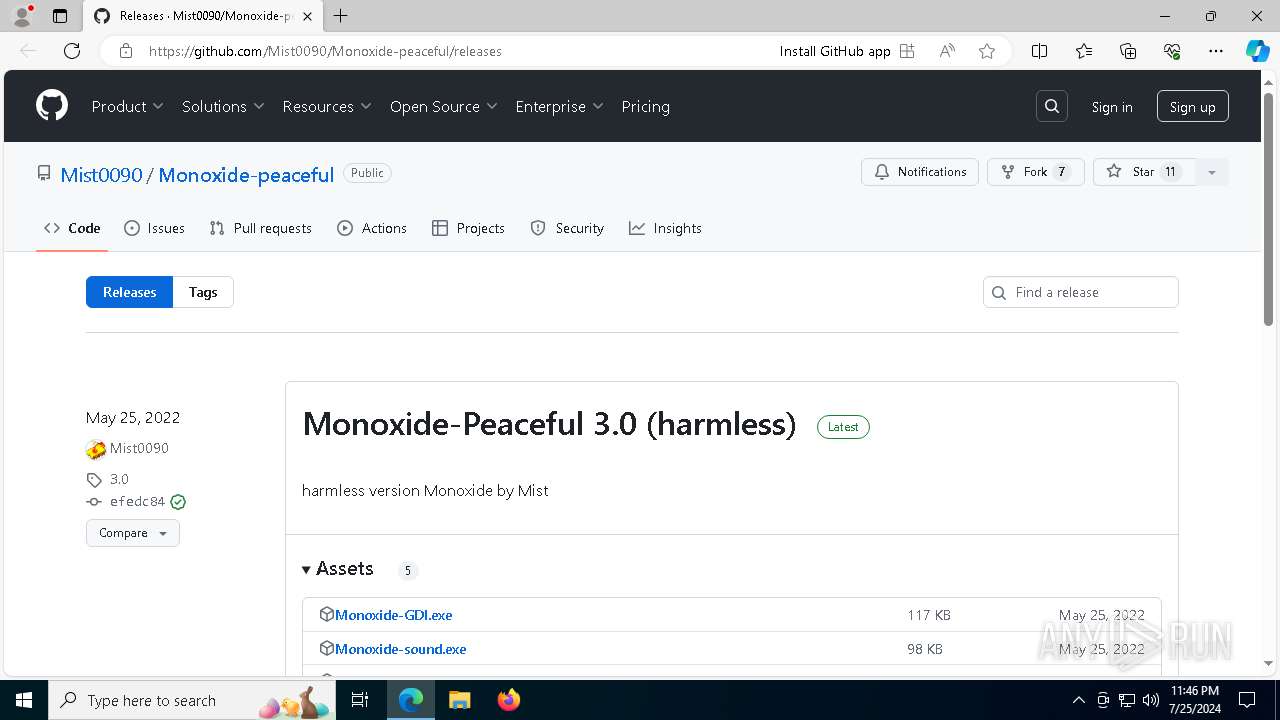
Task: Open the notification center icon
Action: [1247, 700]
